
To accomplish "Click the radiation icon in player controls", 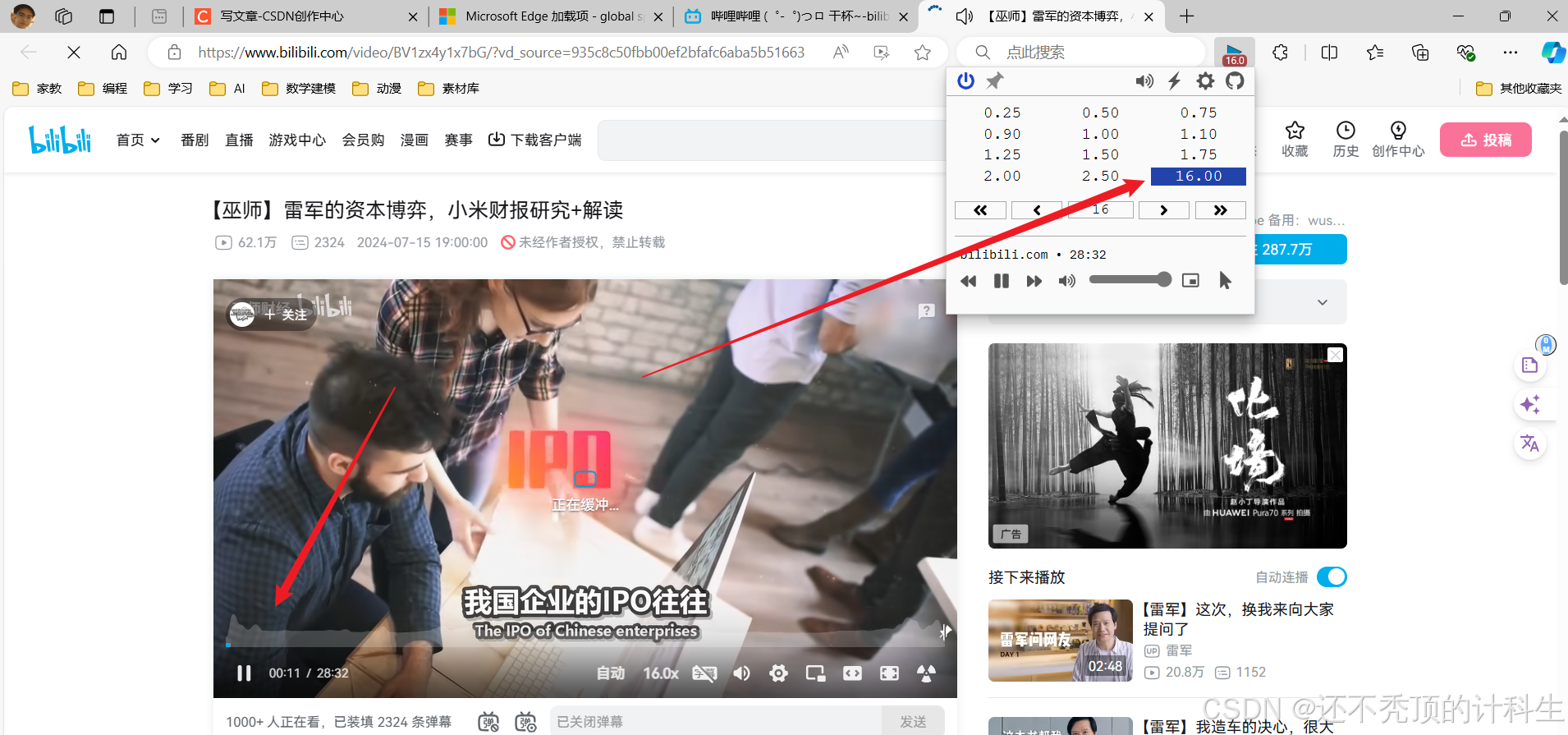I will (x=926, y=673).
